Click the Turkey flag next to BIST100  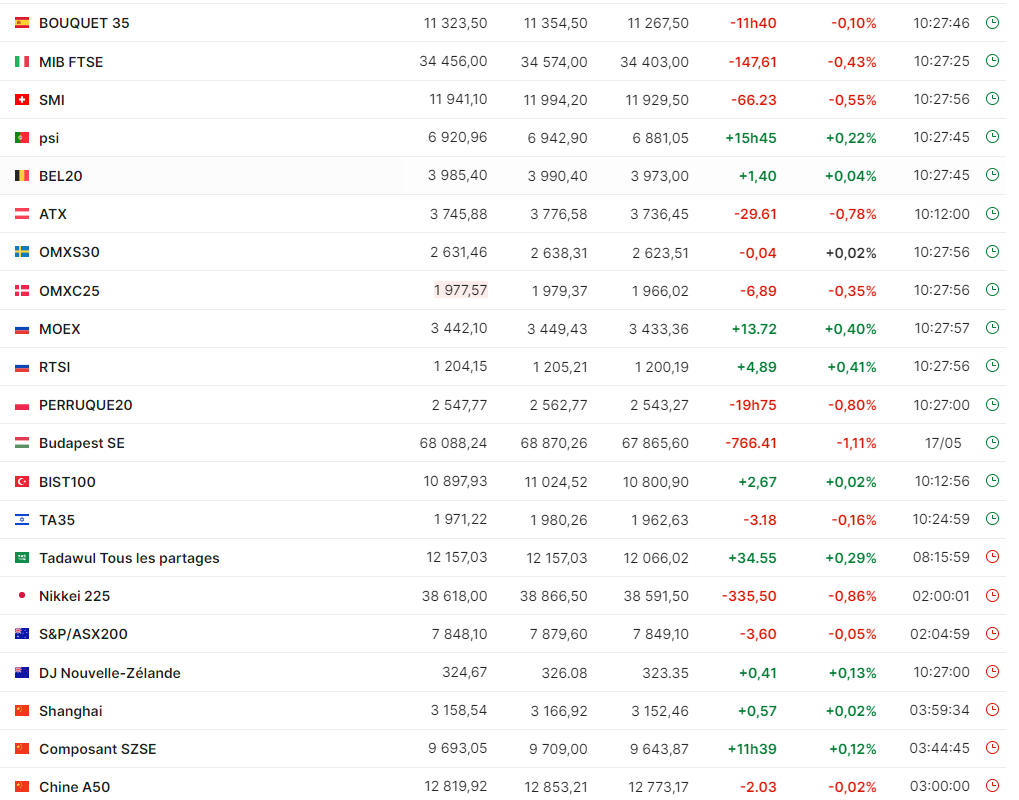coord(22,482)
